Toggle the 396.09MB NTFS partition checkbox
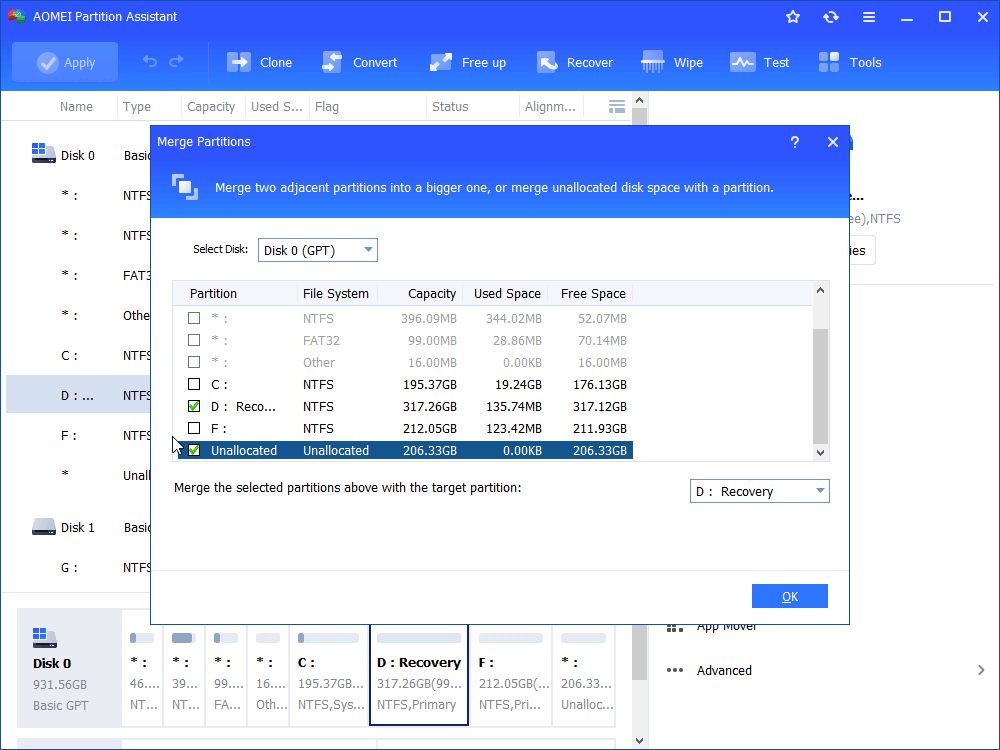 (x=194, y=318)
